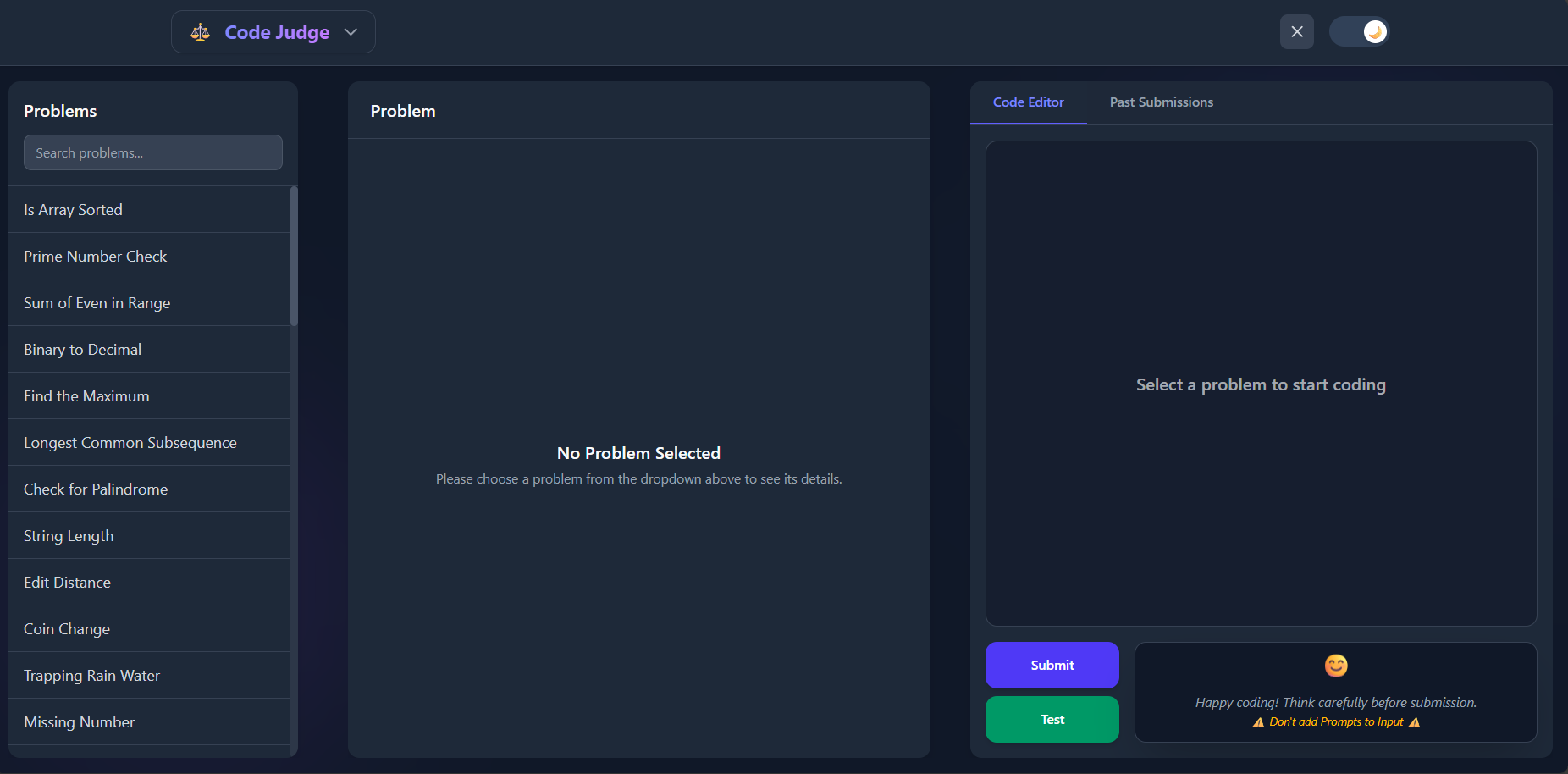The height and width of the screenshot is (774, 1568).
Task: Switch to the Past Submissions tab
Action: coord(1161,102)
